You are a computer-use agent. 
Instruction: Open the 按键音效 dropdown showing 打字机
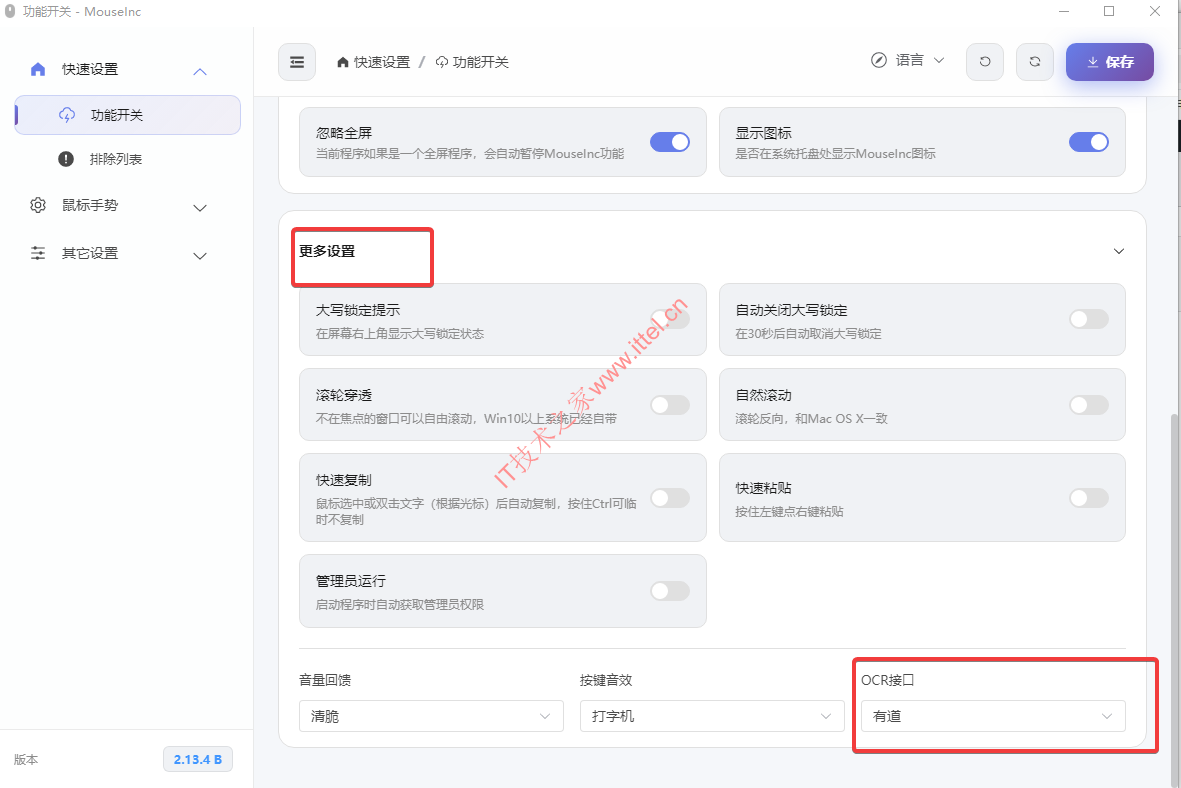712,716
